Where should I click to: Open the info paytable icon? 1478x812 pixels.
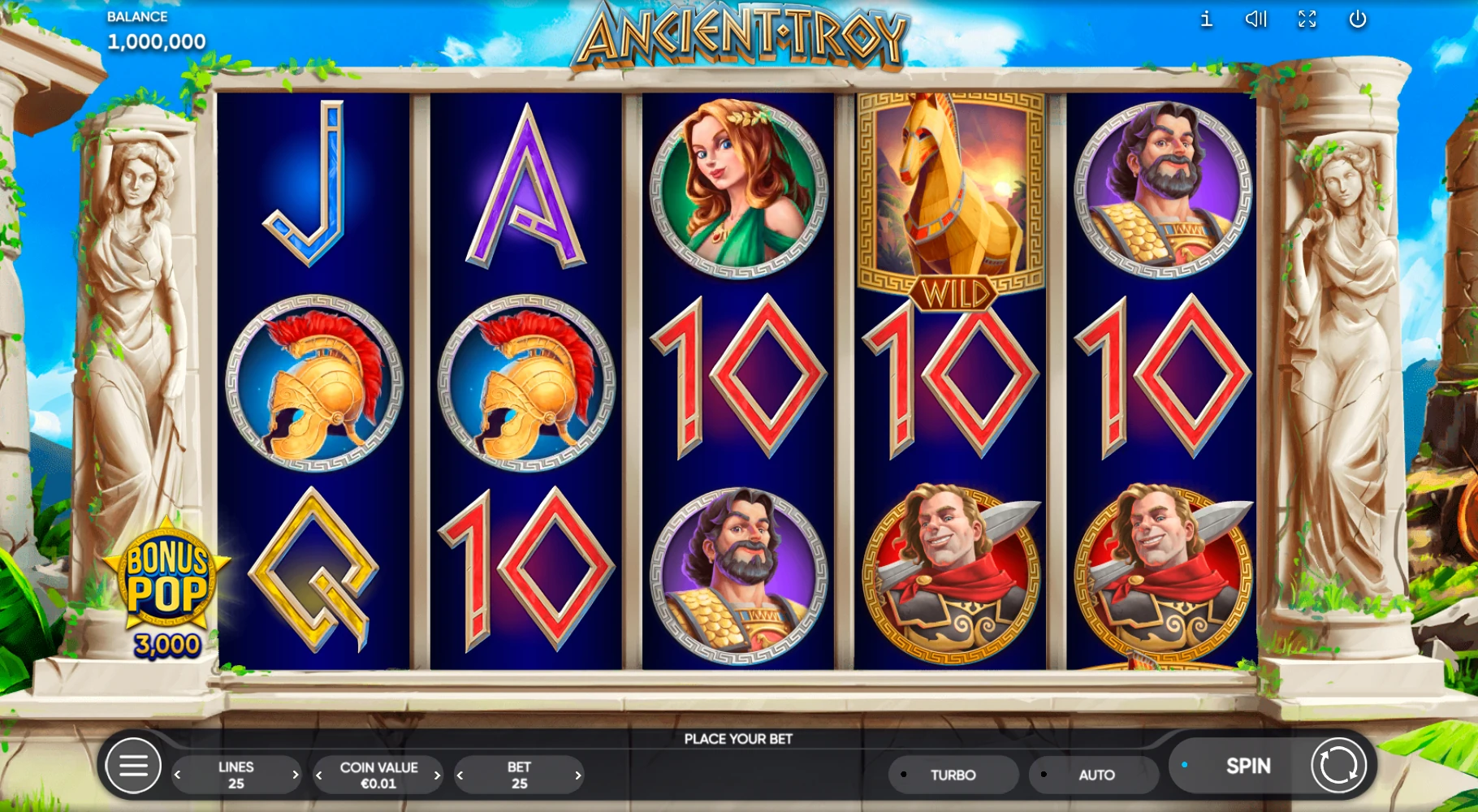(x=1206, y=19)
